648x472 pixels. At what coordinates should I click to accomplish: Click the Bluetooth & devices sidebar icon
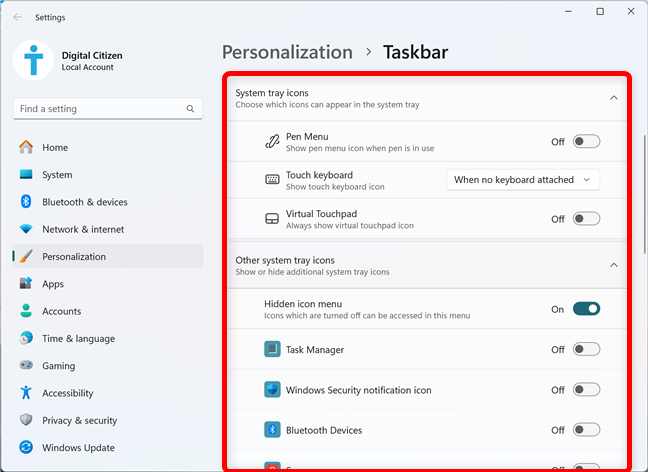(26, 202)
